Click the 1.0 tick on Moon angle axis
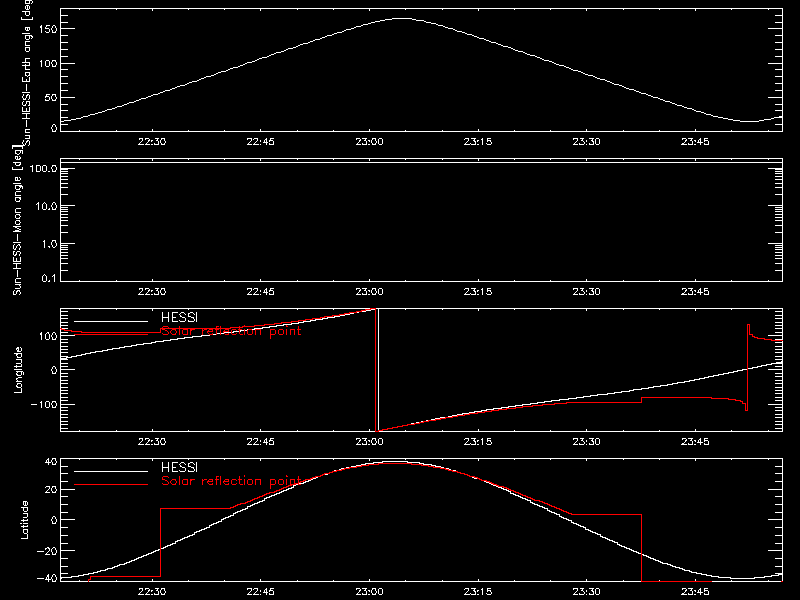 point(49,244)
